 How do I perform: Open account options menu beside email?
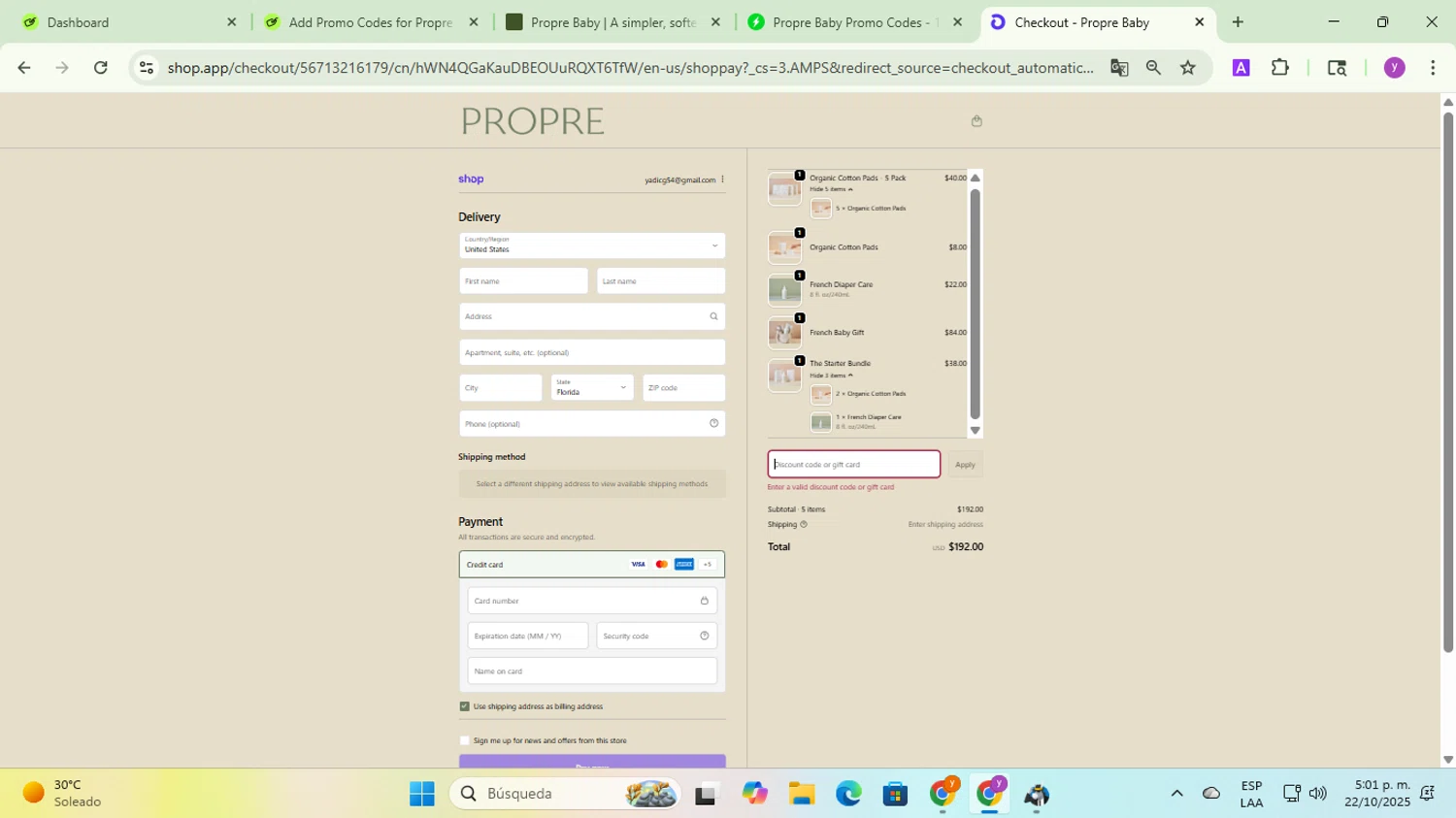click(722, 180)
